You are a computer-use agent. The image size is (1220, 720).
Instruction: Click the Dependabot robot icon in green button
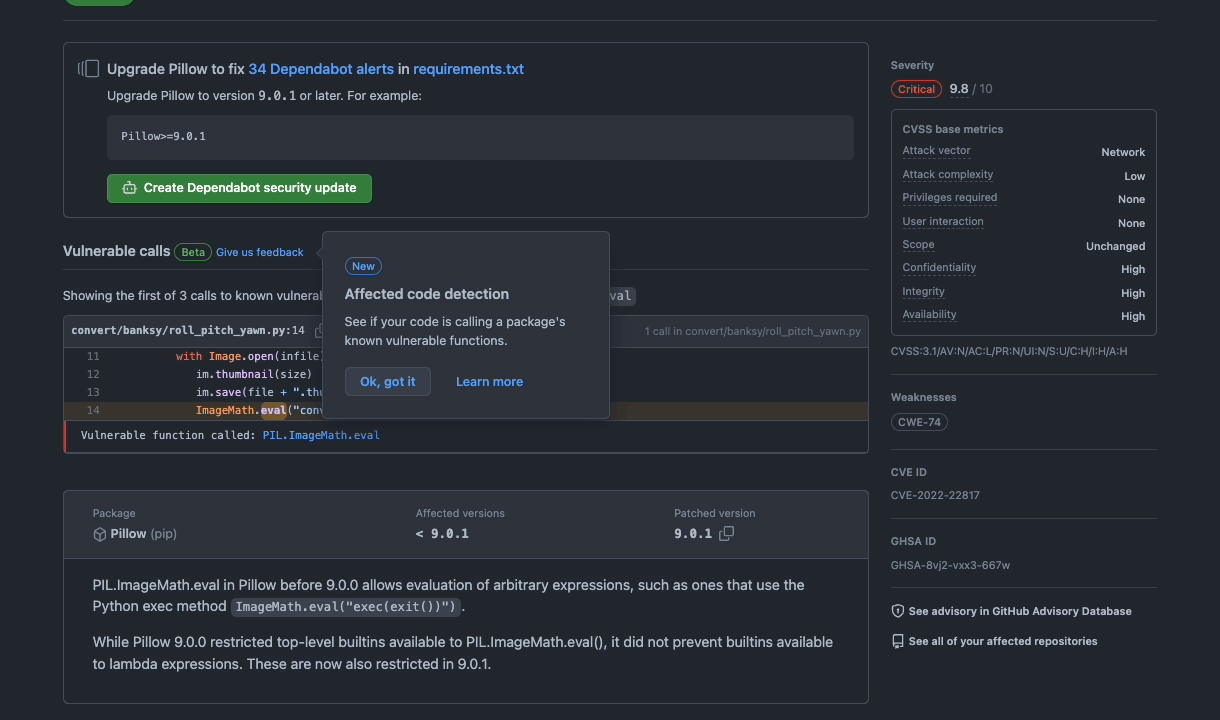[129, 188]
